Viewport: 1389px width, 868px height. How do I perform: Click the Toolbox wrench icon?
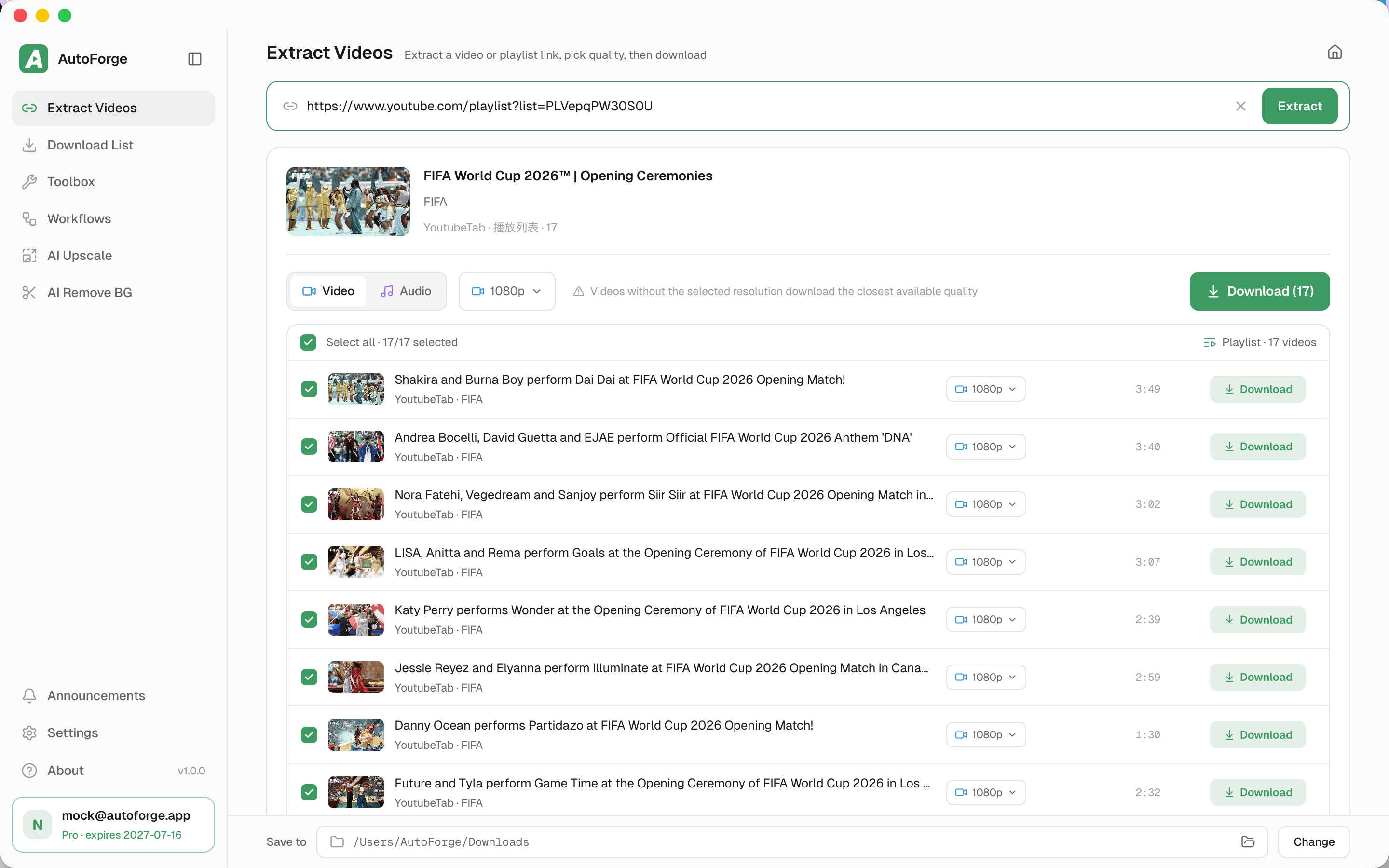click(29, 182)
